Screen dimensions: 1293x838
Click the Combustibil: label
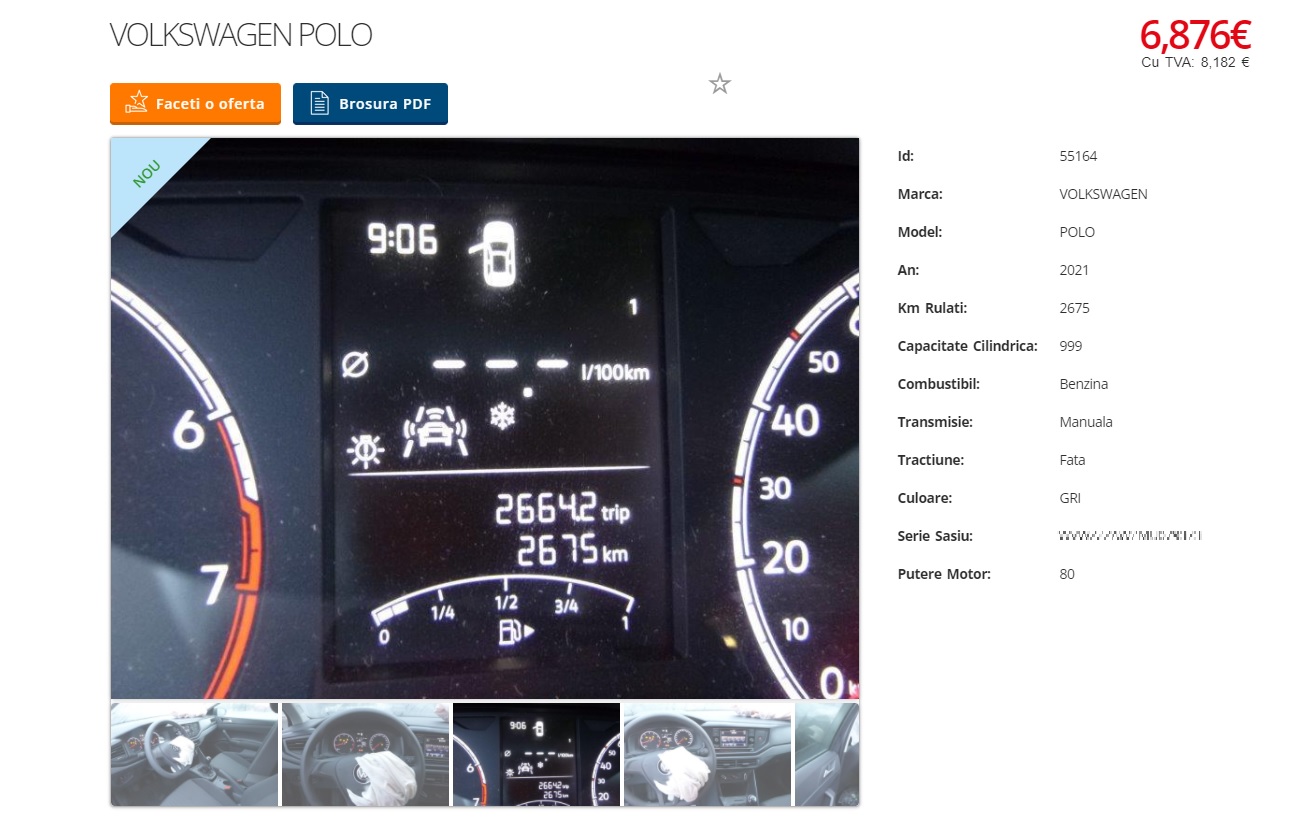[939, 384]
